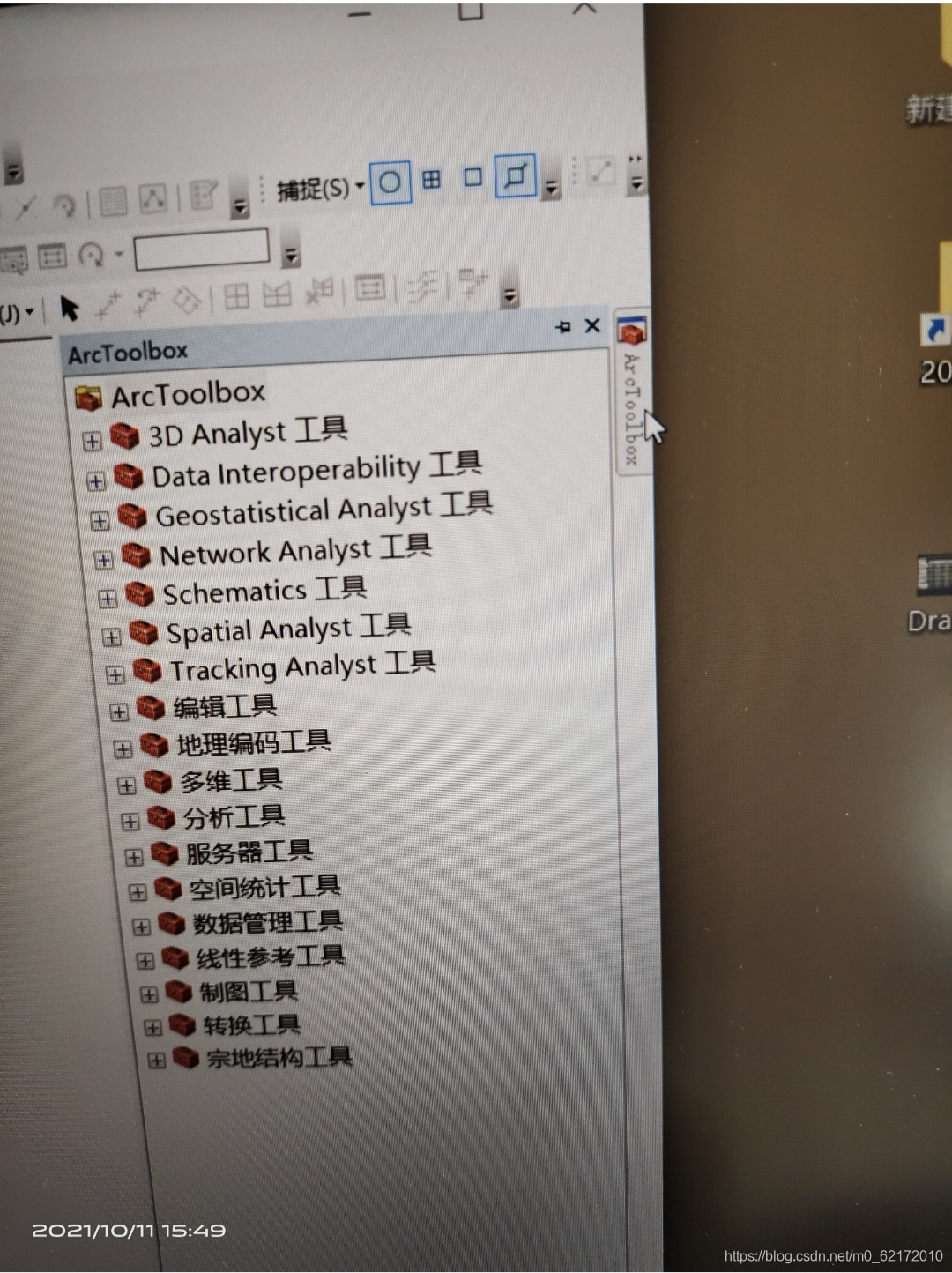Expand 3D Analyst 工具 toolbox
This screenshot has width=952, height=1273.
pos(92,441)
